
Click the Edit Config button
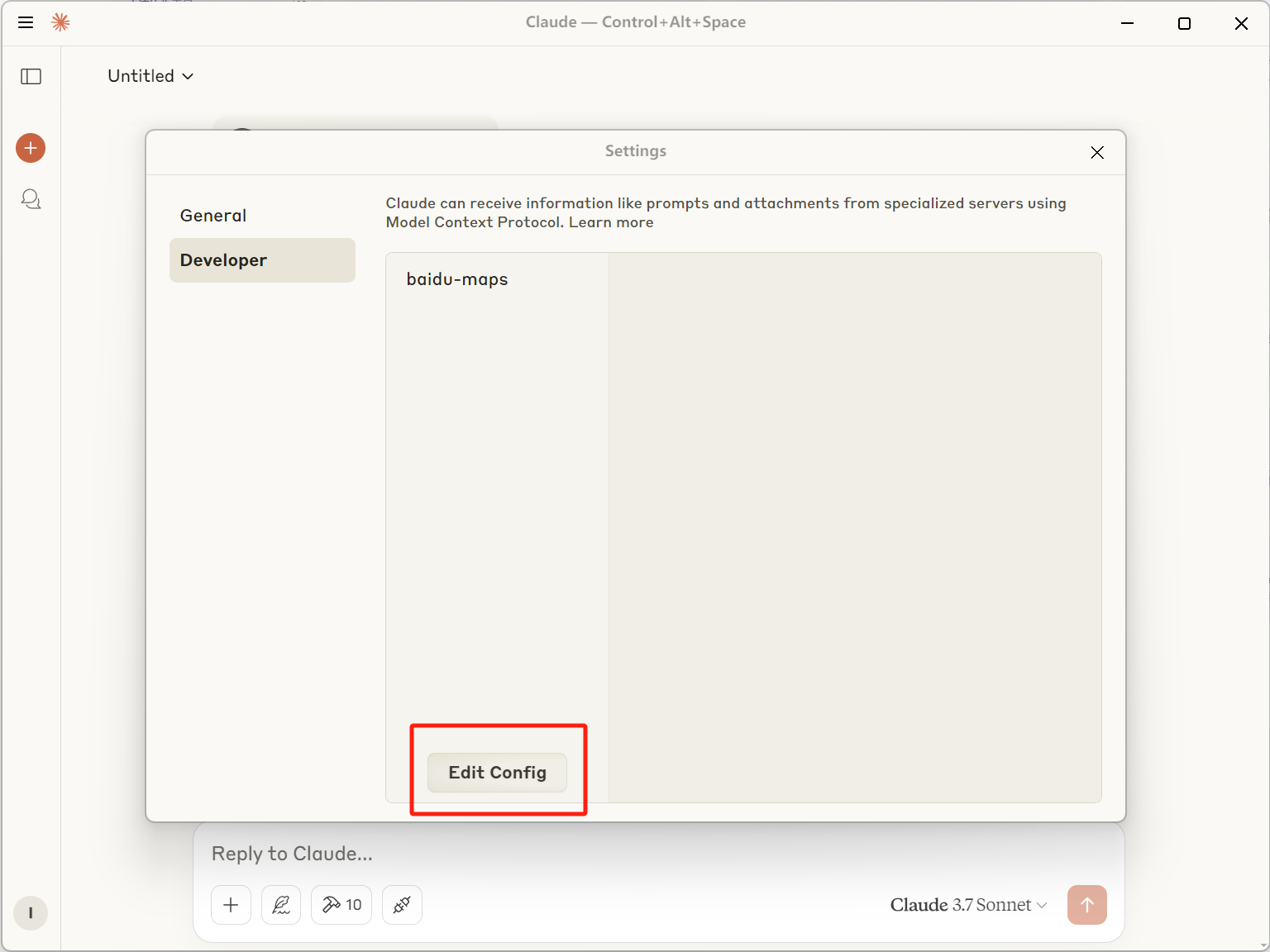(497, 773)
